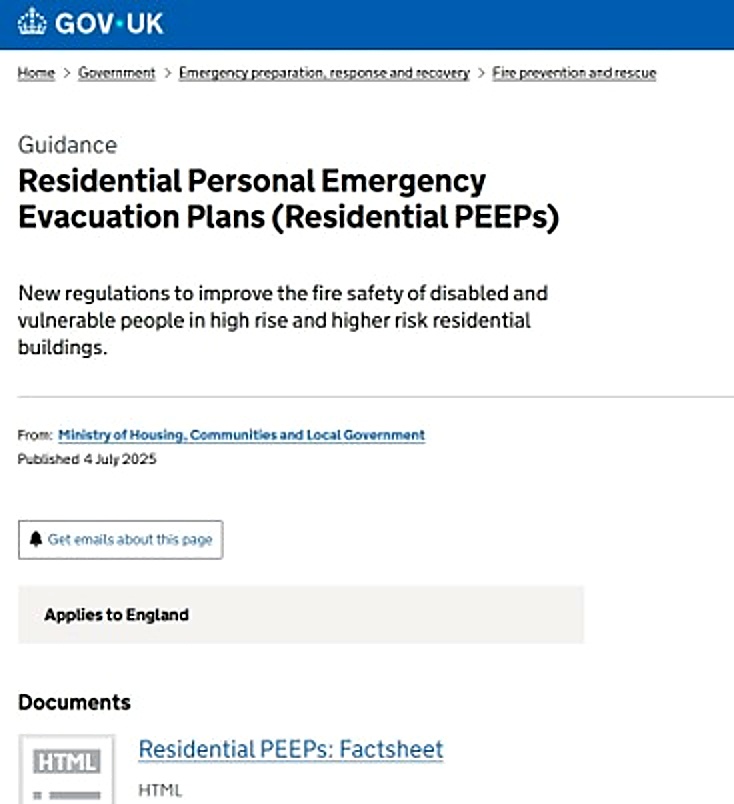The image size is (734, 804).
Task: Open Emergency preparation, response and recovery breadcrumb
Action: click(x=324, y=73)
